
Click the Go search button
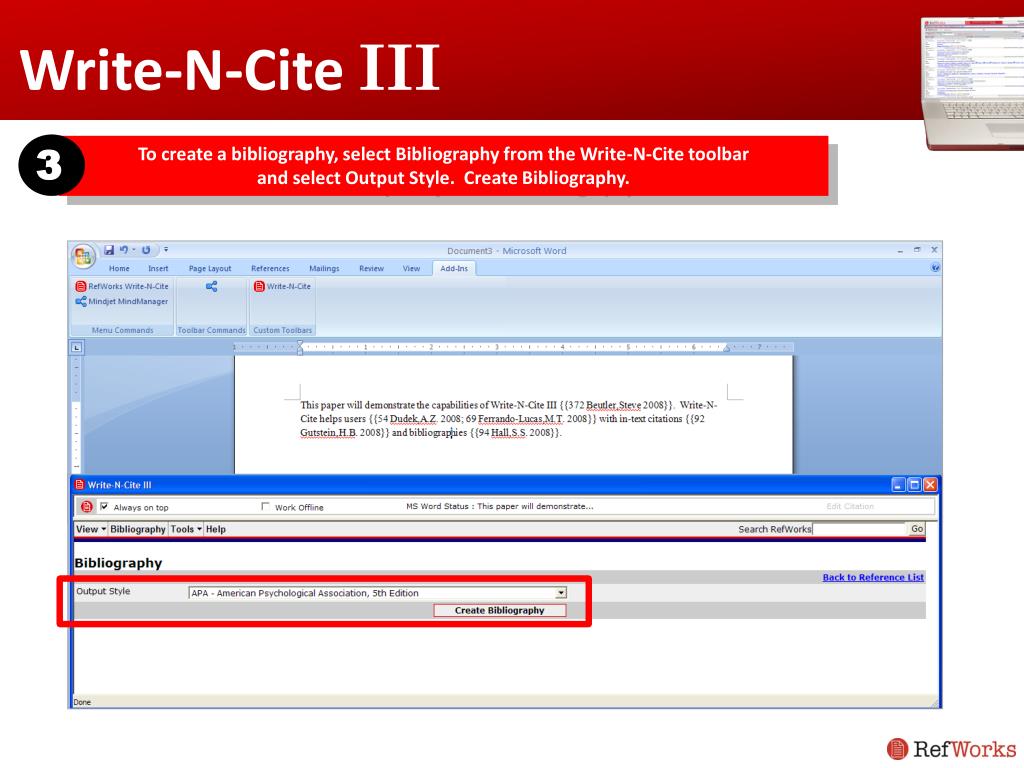(917, 529)
